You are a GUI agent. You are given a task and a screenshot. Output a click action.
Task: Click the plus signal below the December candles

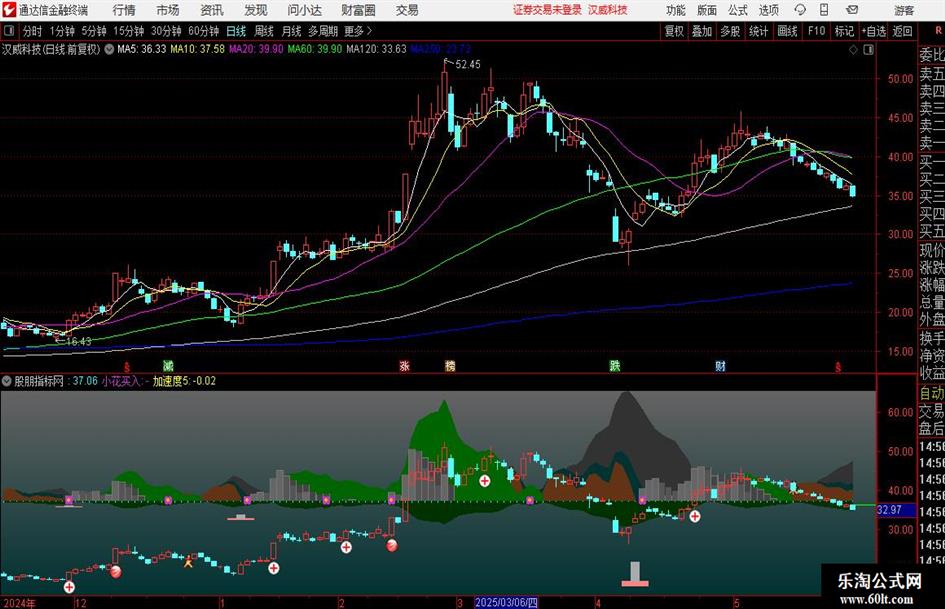pos(69,587)
